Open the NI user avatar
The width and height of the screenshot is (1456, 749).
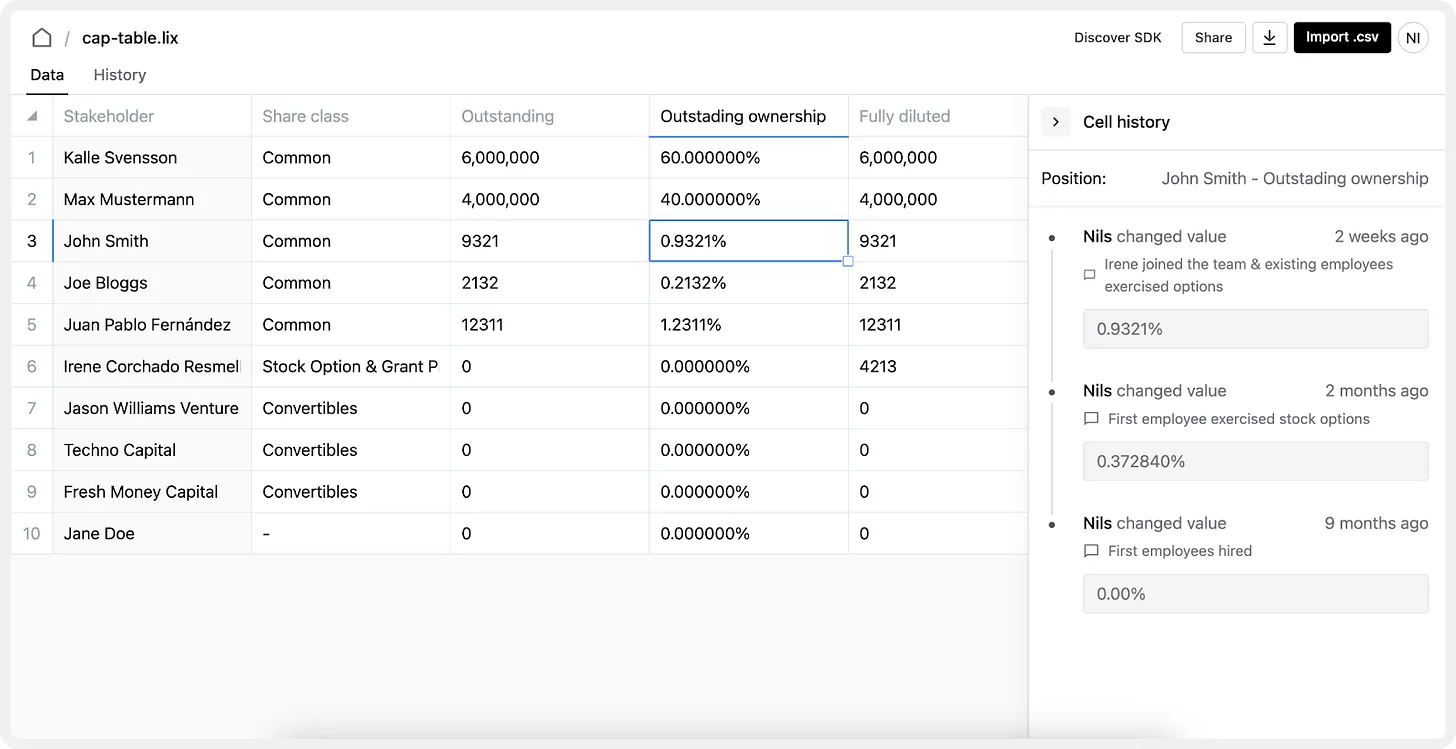pyautogui.click(x=1413, y=38)
